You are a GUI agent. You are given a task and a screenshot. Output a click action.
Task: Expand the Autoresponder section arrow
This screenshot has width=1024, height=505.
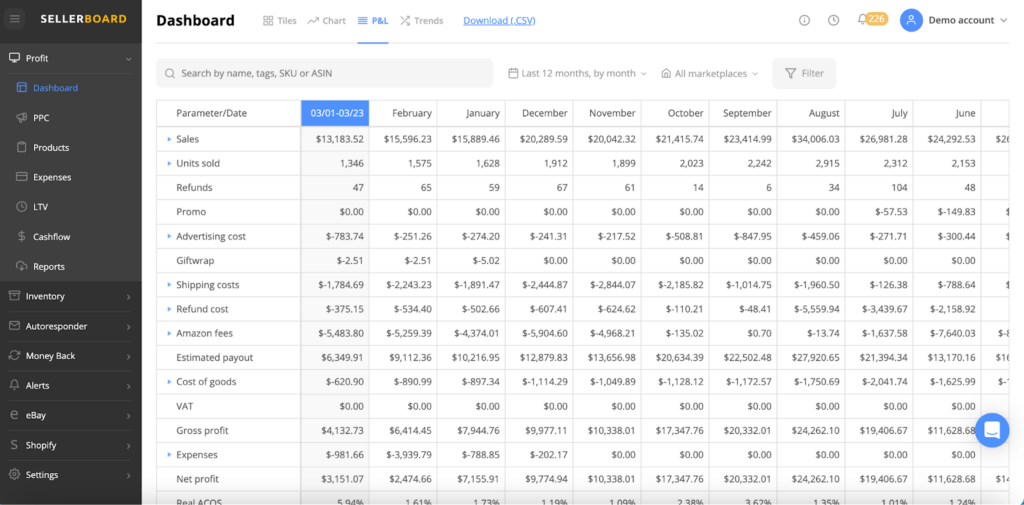[x=128, y=327]
